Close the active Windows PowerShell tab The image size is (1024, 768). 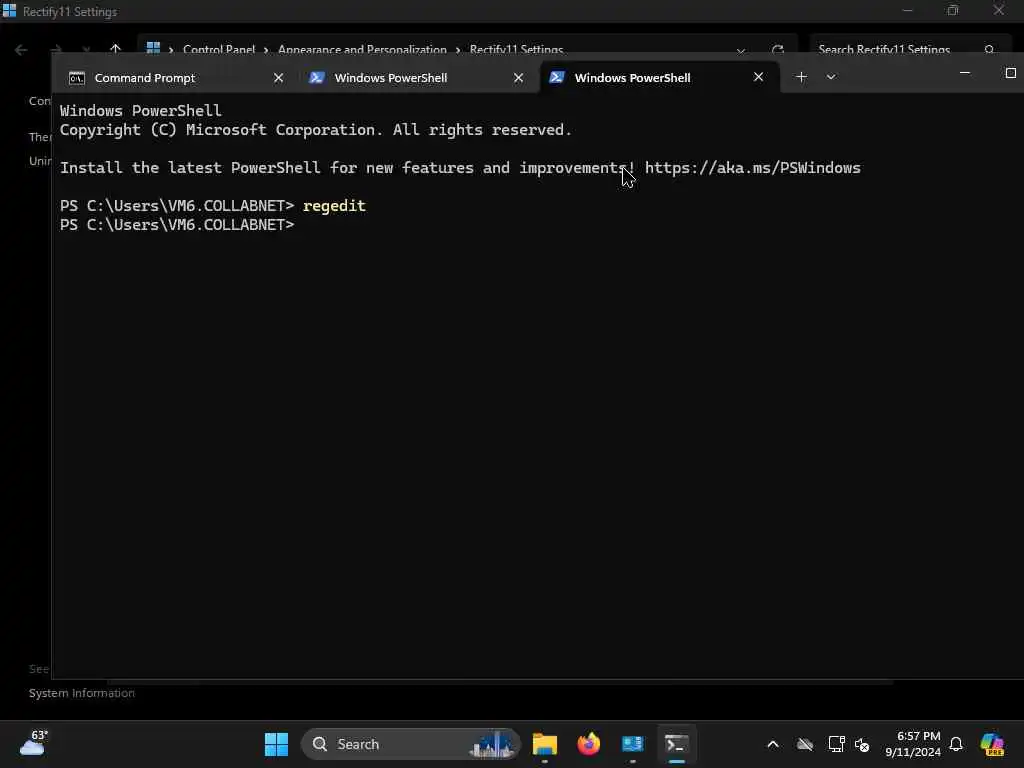(758, 77)
